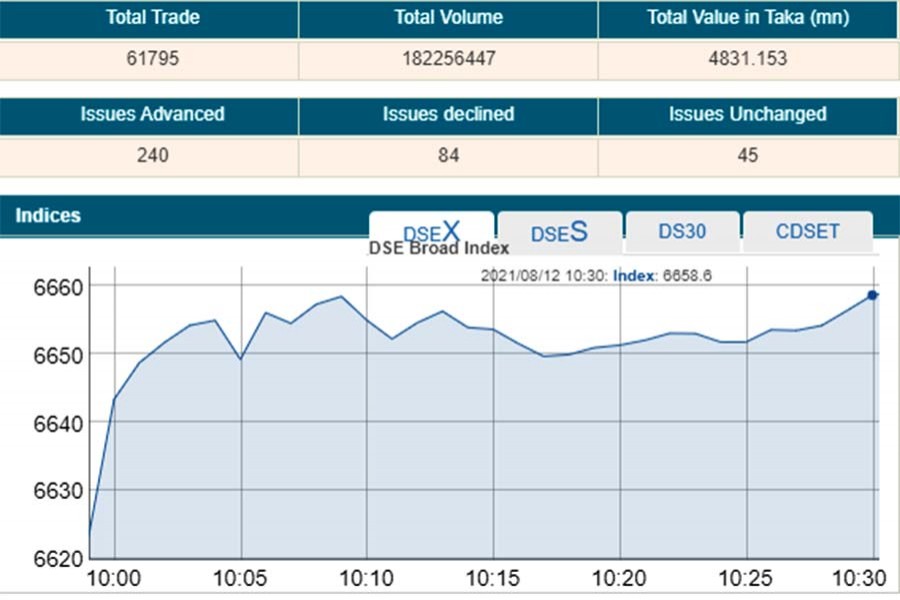The width and height of the screenshot is (900, 600).
Task: Click the total trade value 61795
Action: click(x=153, y=59)
